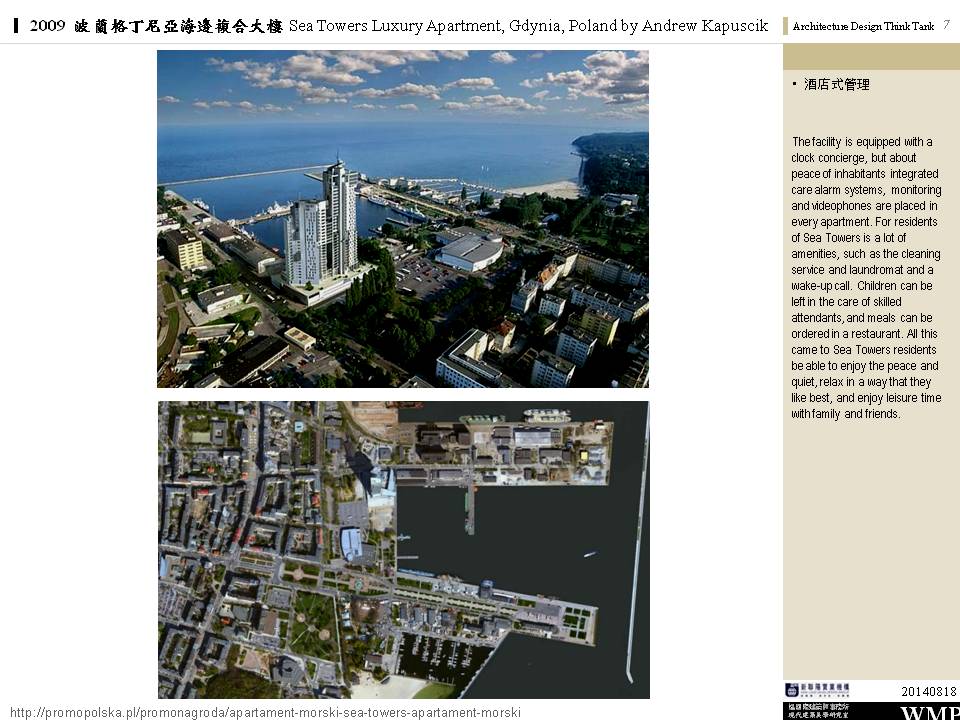
Task: Click the date stamp 20140818
Action: click(x=929, y=691)
